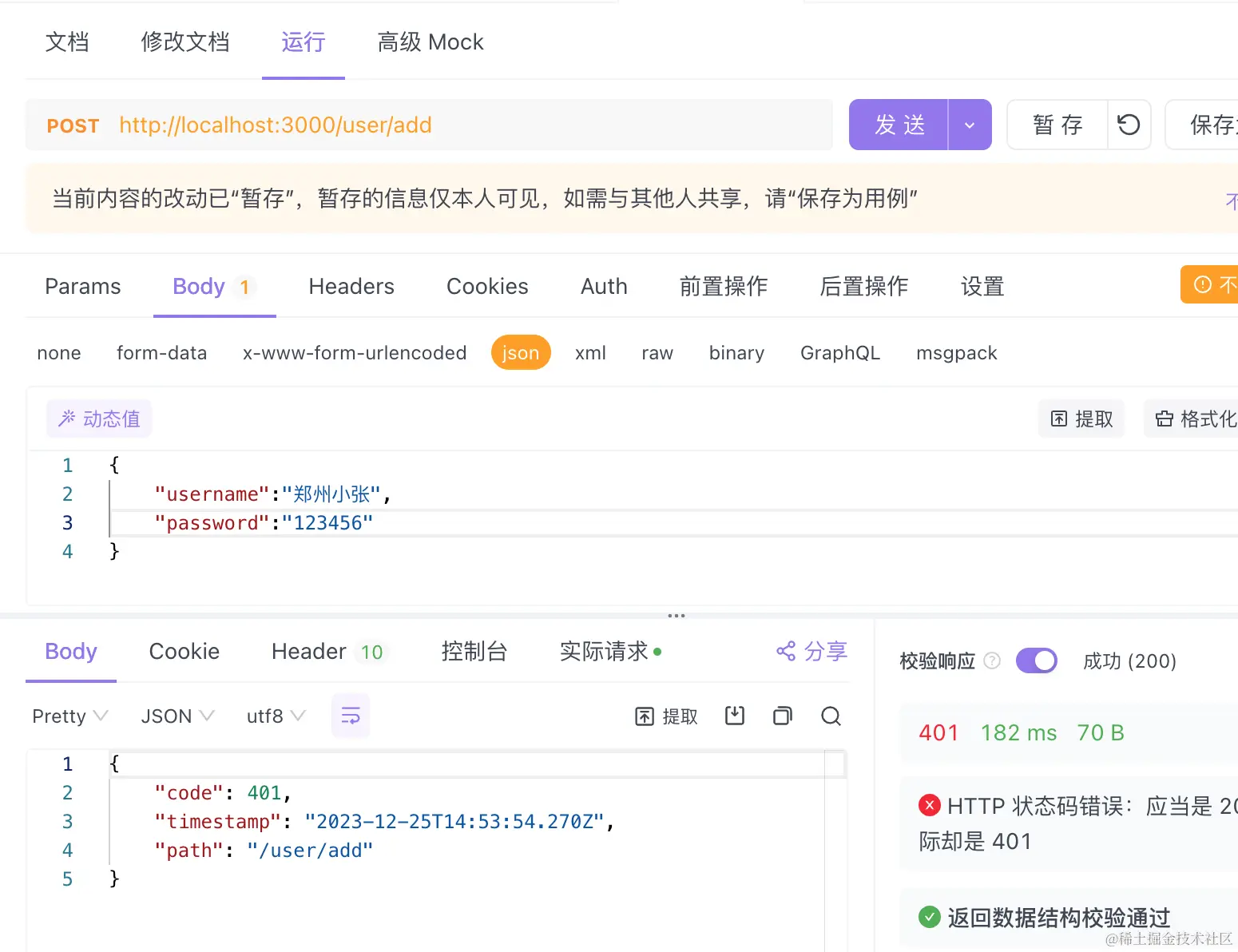
Task: Click the 401 status code
Action: pyautogui.click(x=938, y=733)
